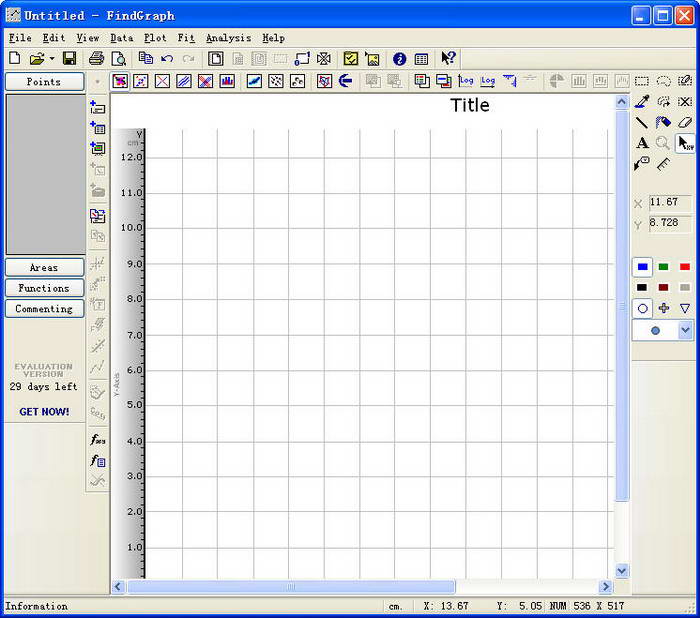Click the horizontal scrollbar right arrow

tap(605, 586)
